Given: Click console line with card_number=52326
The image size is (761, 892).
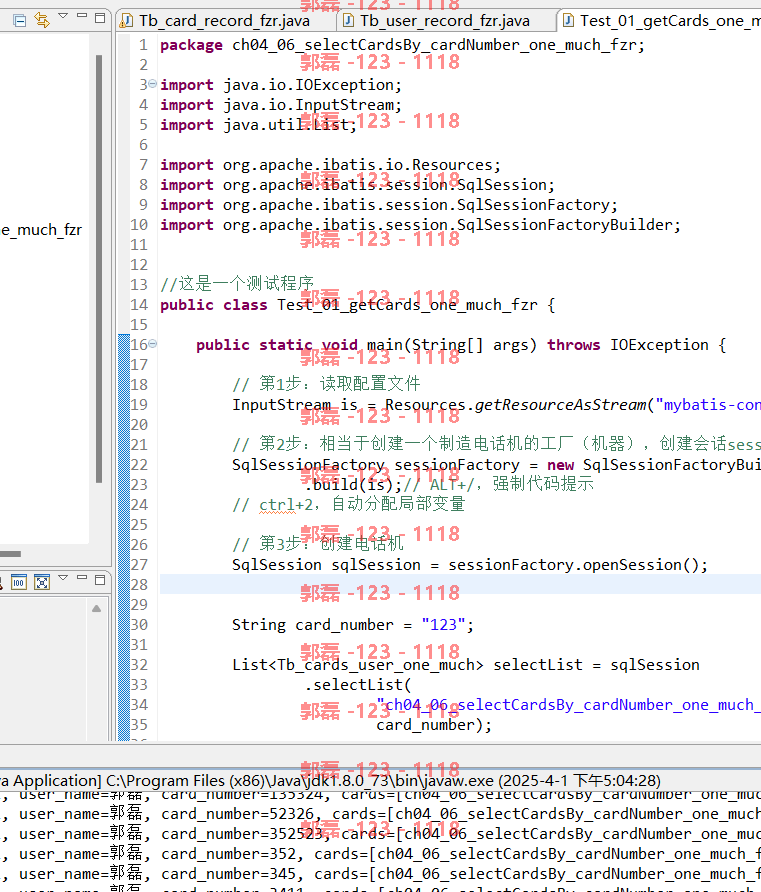Looking at the screenshot, I should coord(380,814).
